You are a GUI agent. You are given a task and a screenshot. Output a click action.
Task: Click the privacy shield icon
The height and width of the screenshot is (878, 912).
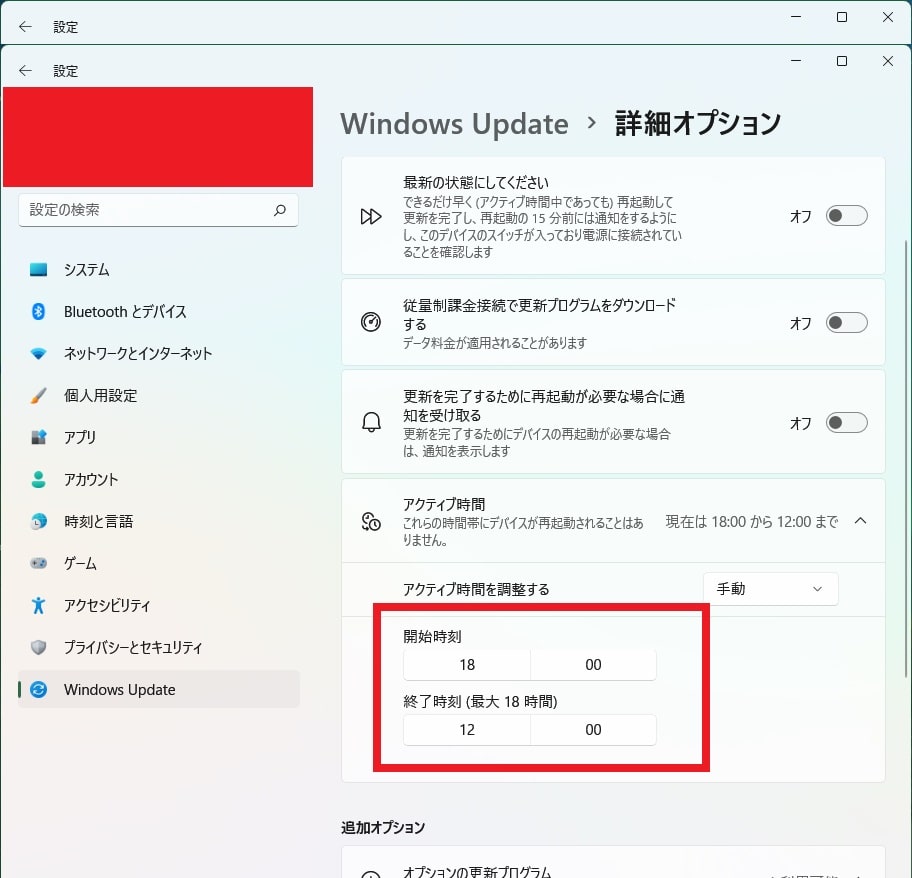(x=38, y=647)
